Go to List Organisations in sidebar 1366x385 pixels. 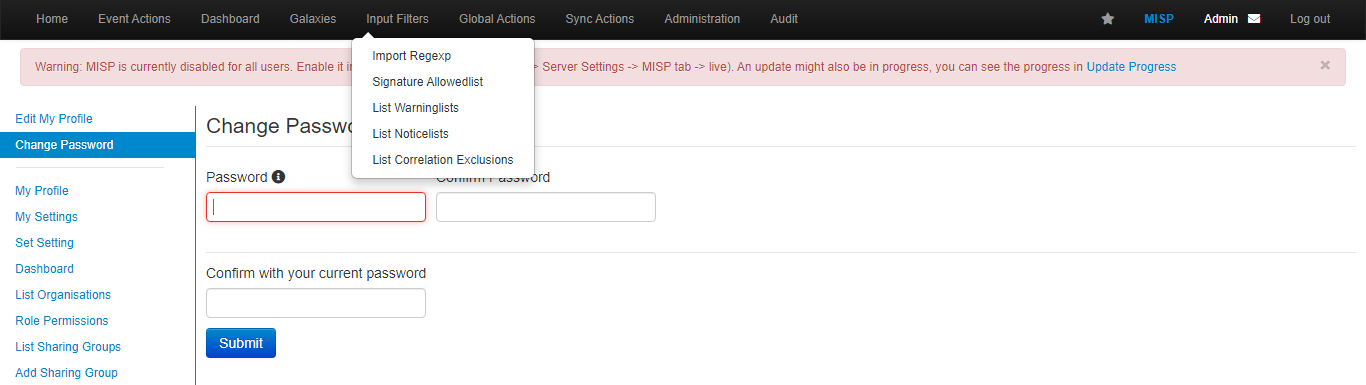[x=63, y=295]
